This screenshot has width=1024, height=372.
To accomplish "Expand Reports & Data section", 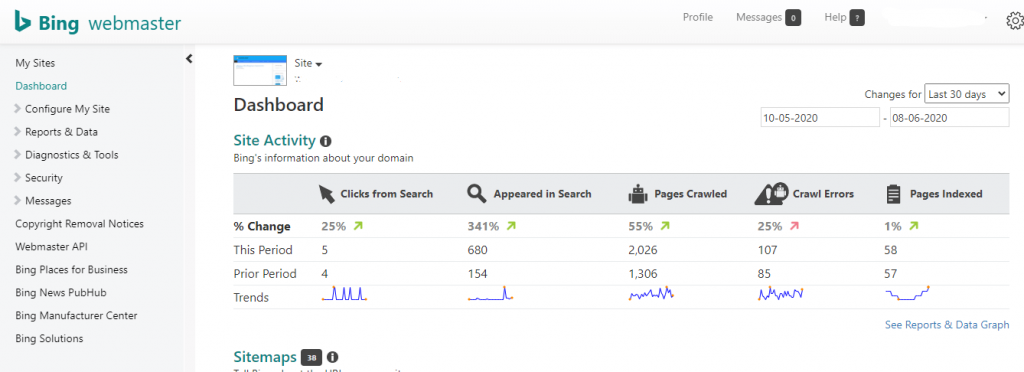I will click(x=56, y=132).
